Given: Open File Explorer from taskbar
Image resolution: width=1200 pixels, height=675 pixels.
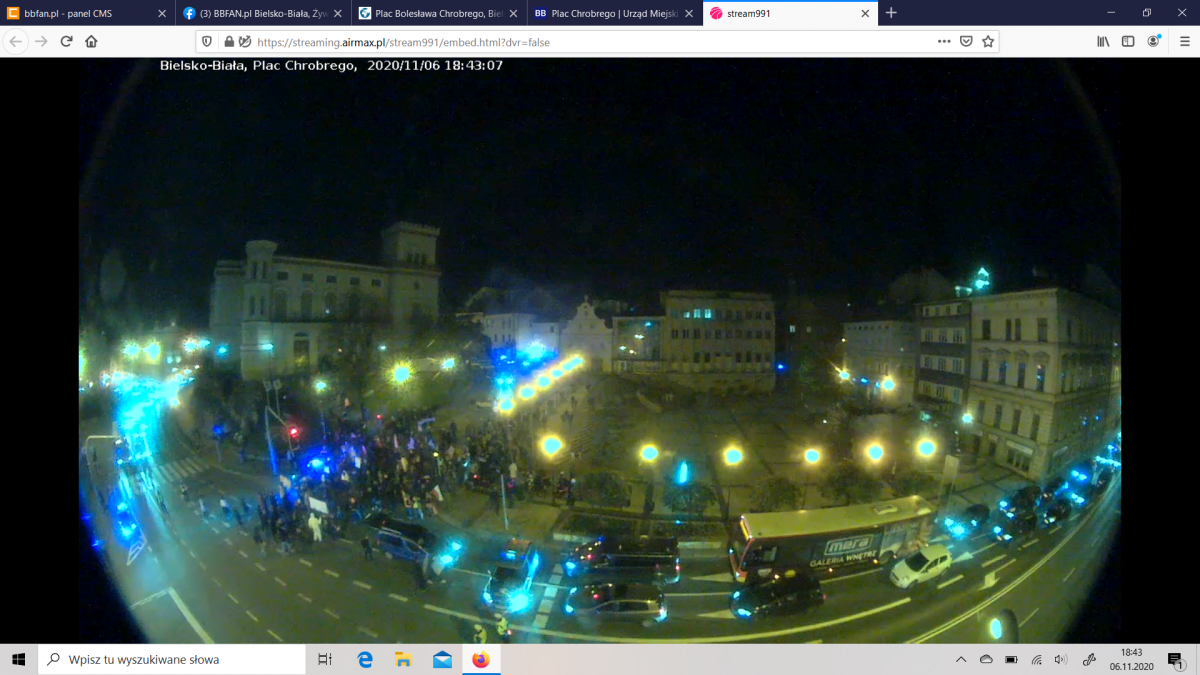Looking at the screenshot, I should coord(404,660).
